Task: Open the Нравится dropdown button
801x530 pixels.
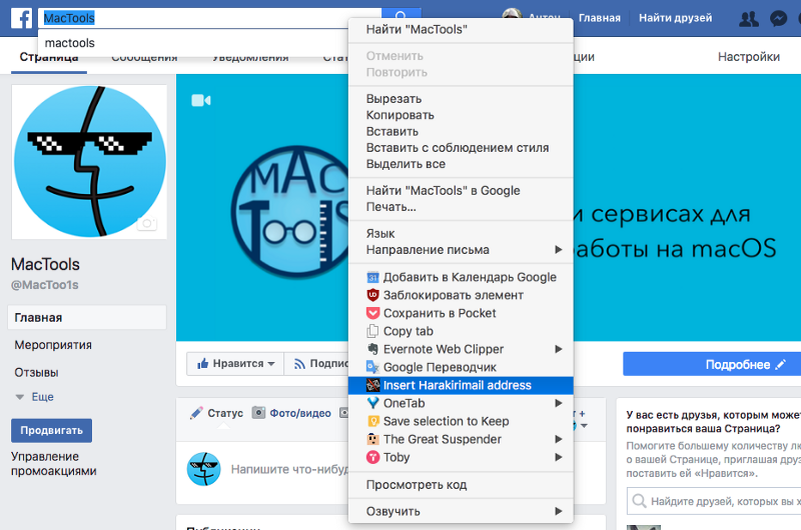Action: pyautogui.click(x=235, y=364)
